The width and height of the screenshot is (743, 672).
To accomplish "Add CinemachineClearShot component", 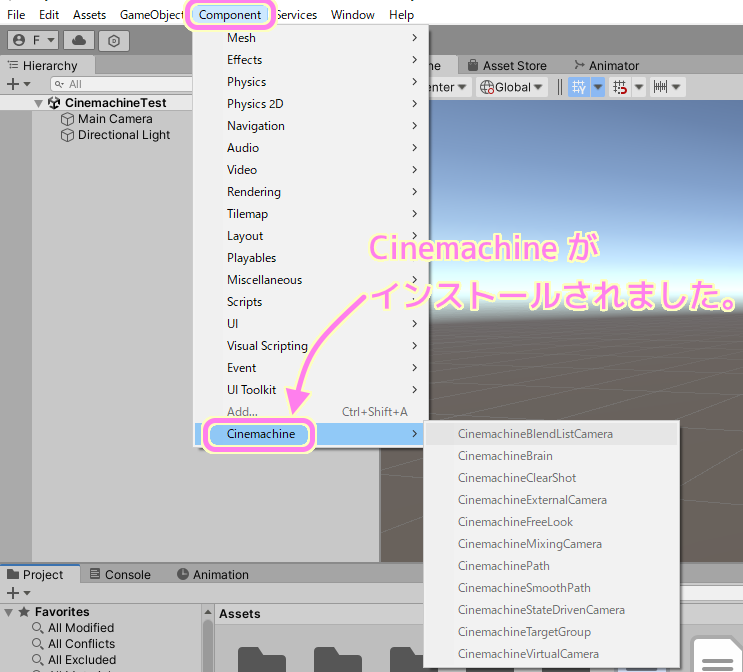I will [552, 478].
